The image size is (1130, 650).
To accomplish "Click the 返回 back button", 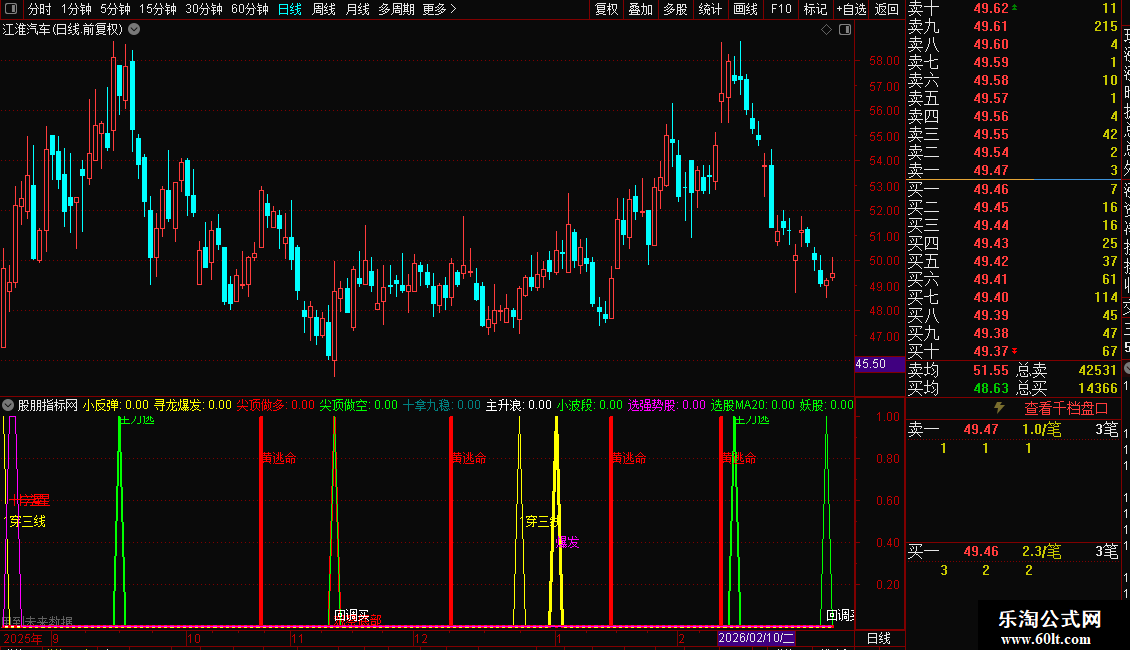I will pyautogui.click(x=886, y=9).
